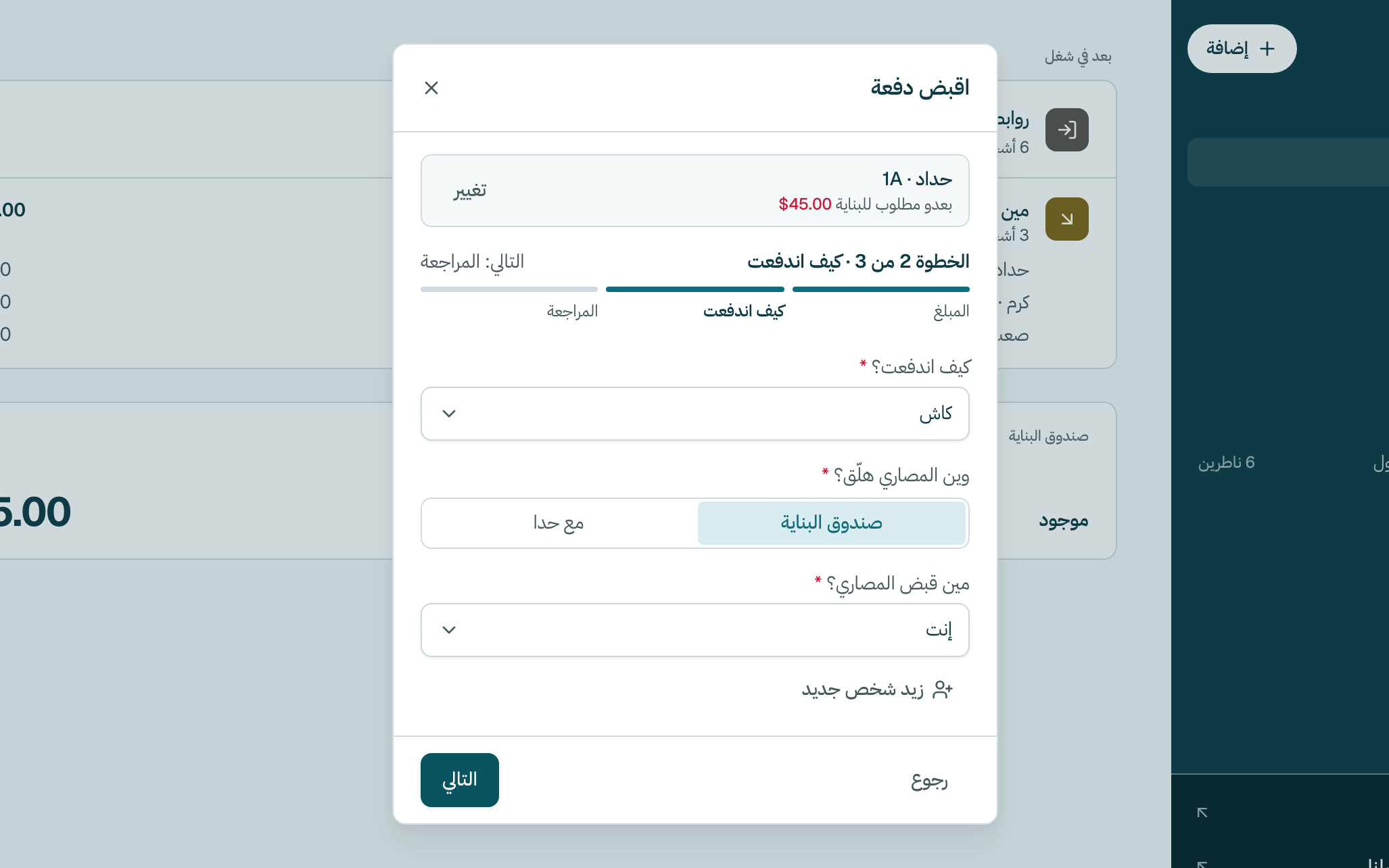Click زيد شخص جديد link
The height and width of the screenshot is (868, 1389).
877,690
